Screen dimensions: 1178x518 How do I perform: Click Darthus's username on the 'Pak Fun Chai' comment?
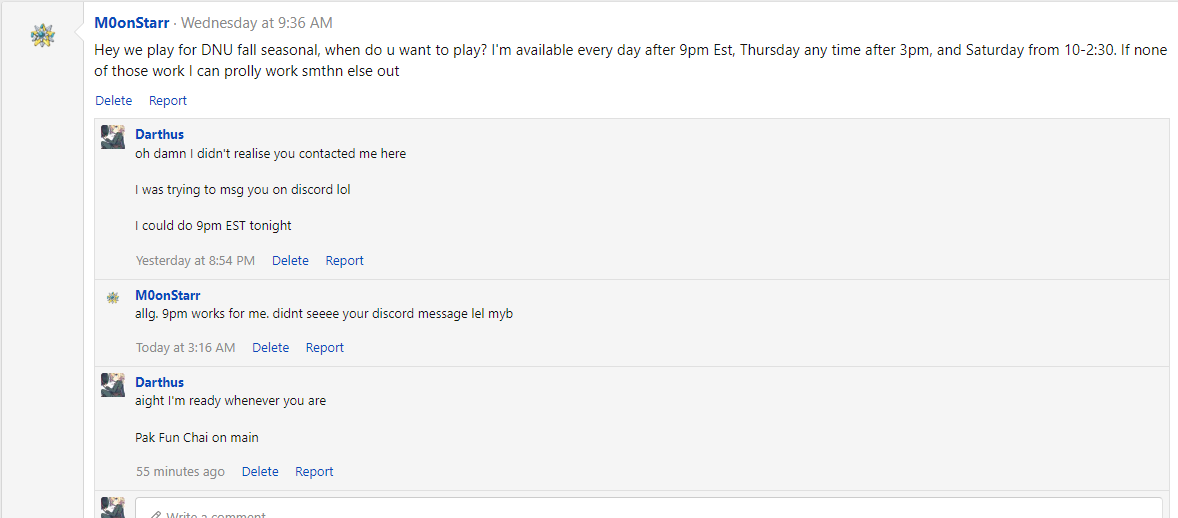[x=160, y=382]
